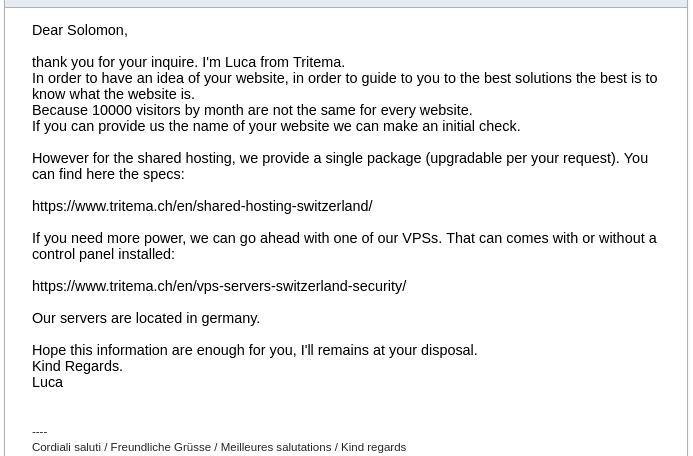Click "Cordiali saluti" in the signature footer

click(66, 447)
